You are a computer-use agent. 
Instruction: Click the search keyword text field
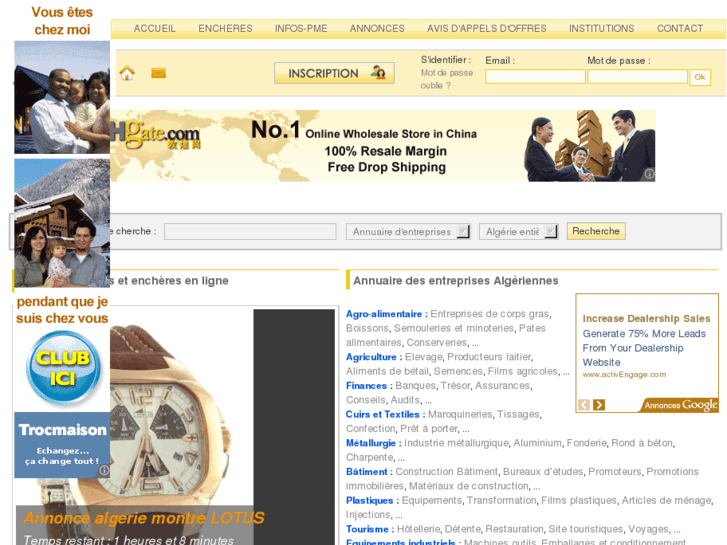250,231
